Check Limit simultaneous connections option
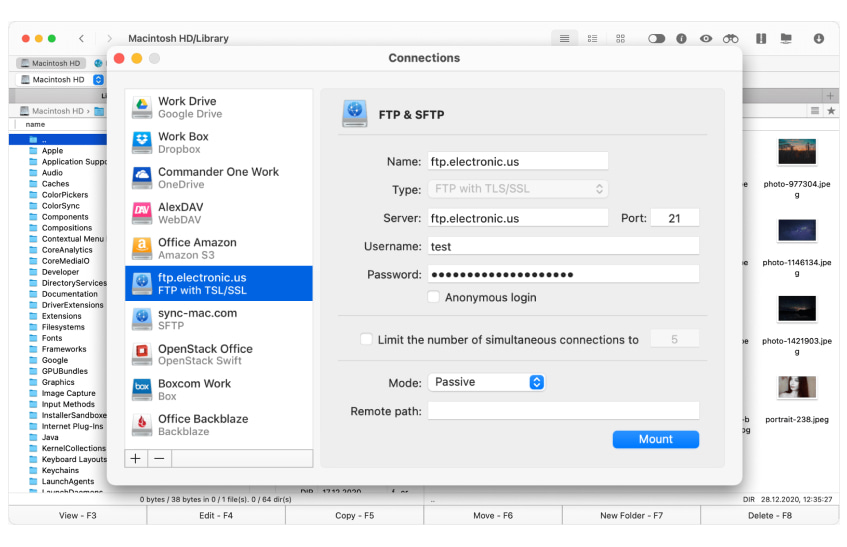Viewport: 847px width, 547px height. tap(367, 340)
